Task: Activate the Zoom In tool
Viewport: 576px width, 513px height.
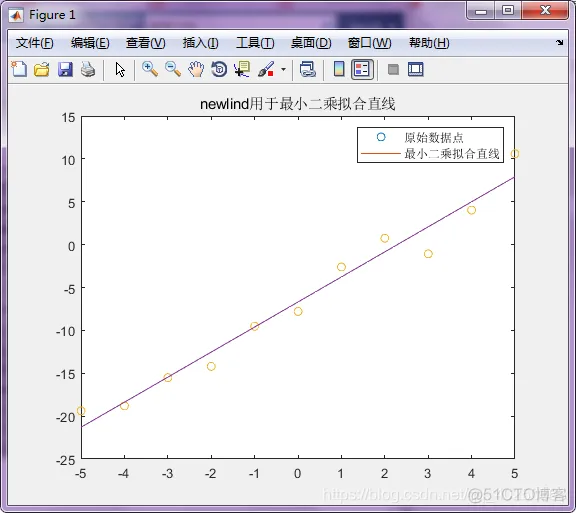Action: click(150, 69)
